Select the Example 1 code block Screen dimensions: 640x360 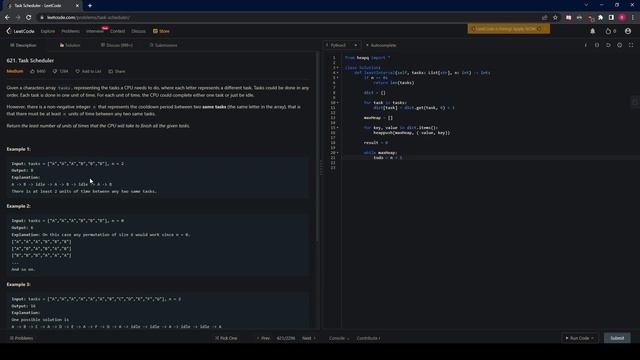tap(158, 177)
